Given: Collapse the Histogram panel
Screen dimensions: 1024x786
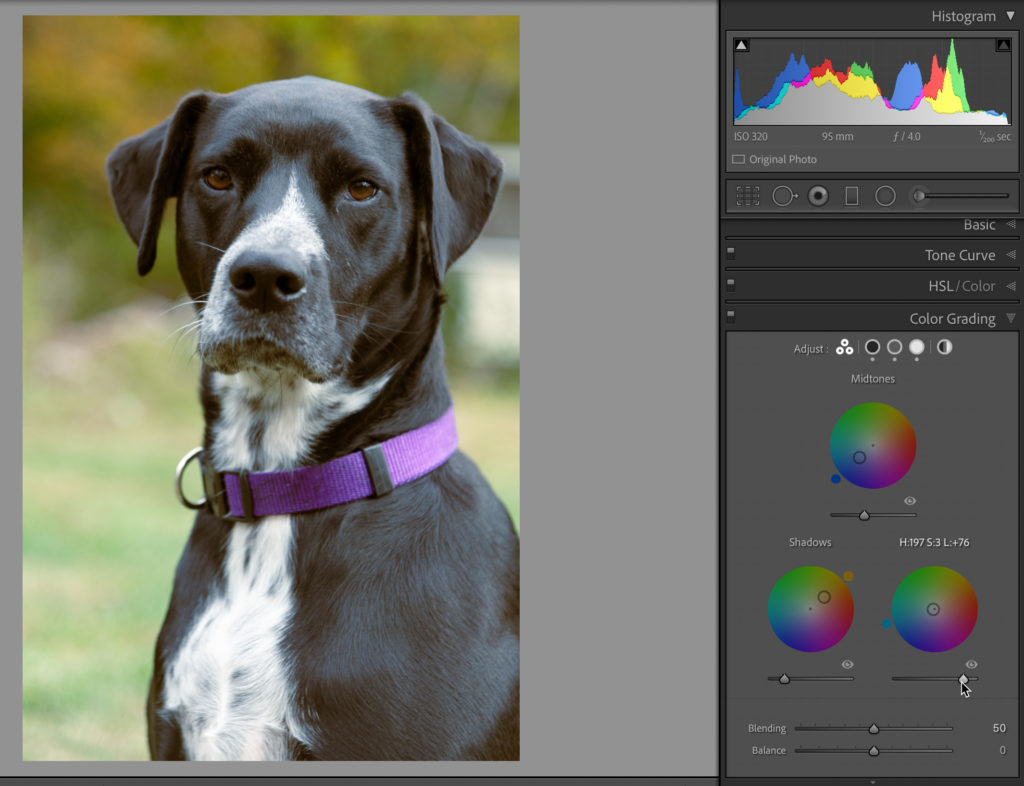Looking at the screenshot, I should [1010, 16].
